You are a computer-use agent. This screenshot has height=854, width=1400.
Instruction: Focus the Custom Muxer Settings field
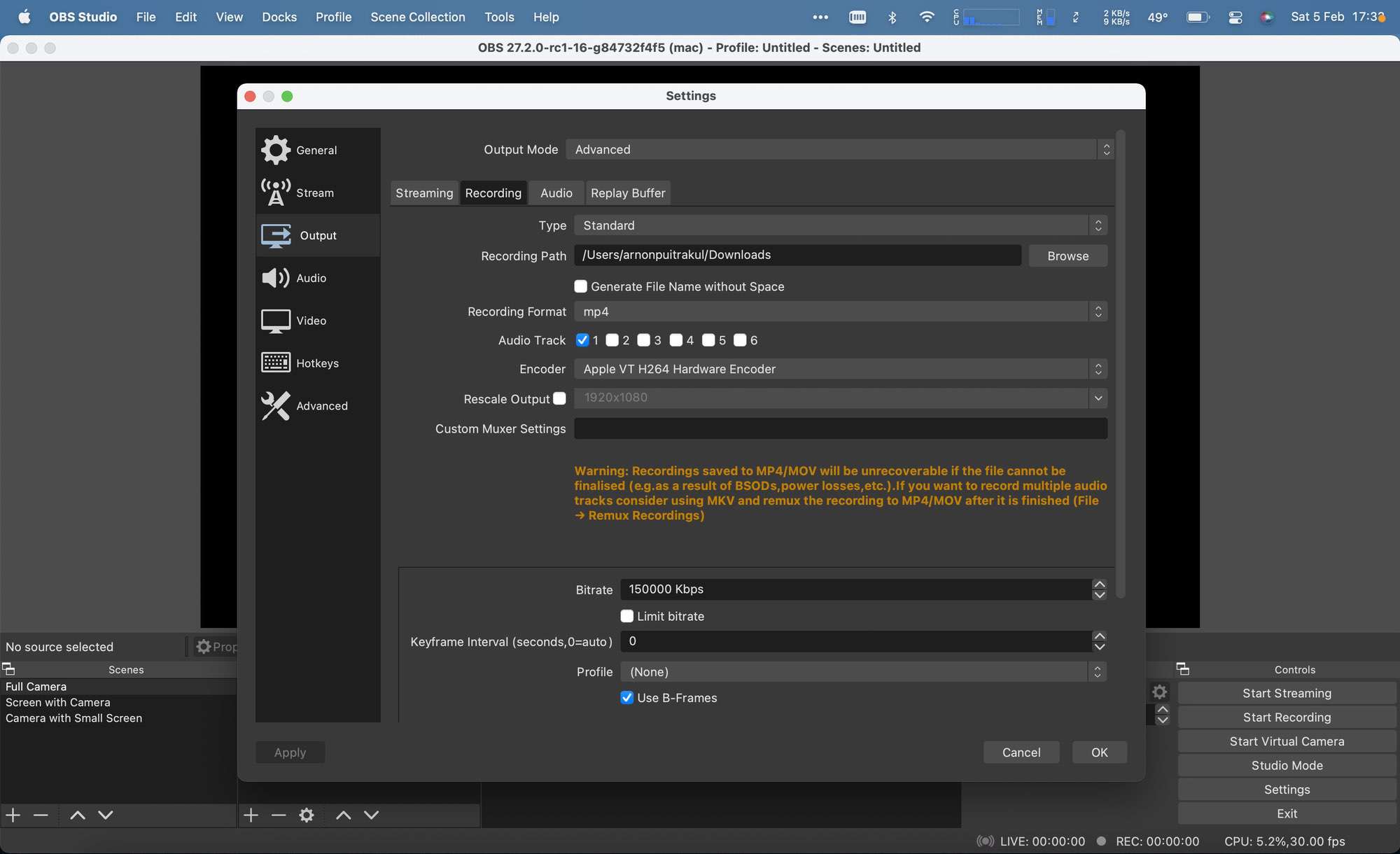point(841,428)
